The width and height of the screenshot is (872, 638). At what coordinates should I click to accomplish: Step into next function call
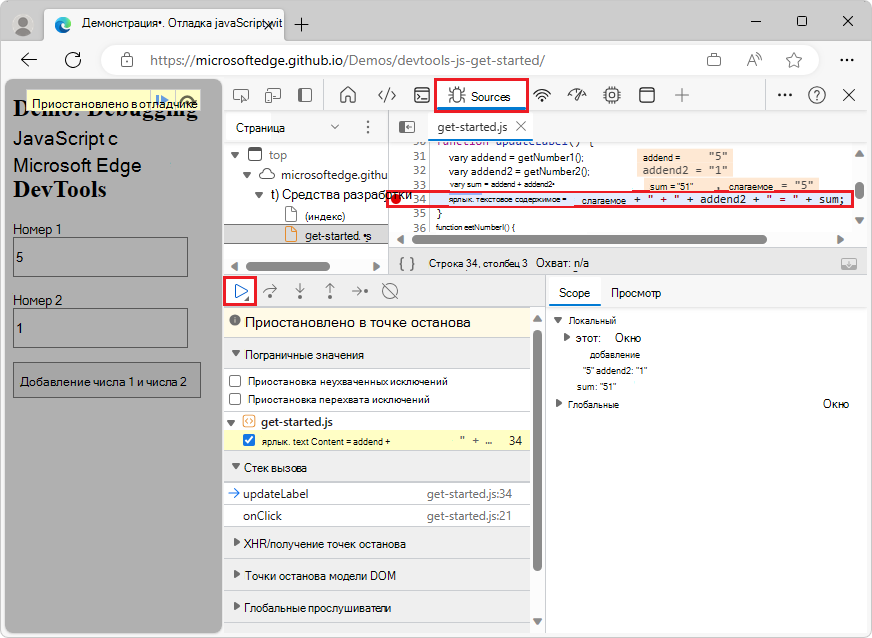coord(300,291)
